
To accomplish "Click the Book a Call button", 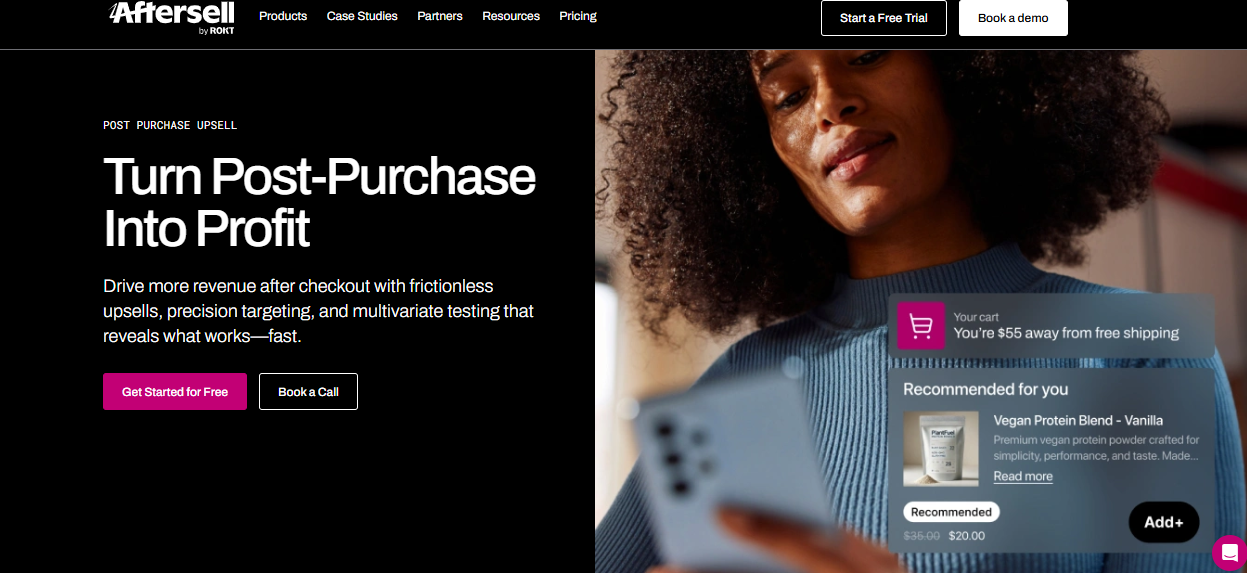I will pyautogui.click(x=308, y=392).
